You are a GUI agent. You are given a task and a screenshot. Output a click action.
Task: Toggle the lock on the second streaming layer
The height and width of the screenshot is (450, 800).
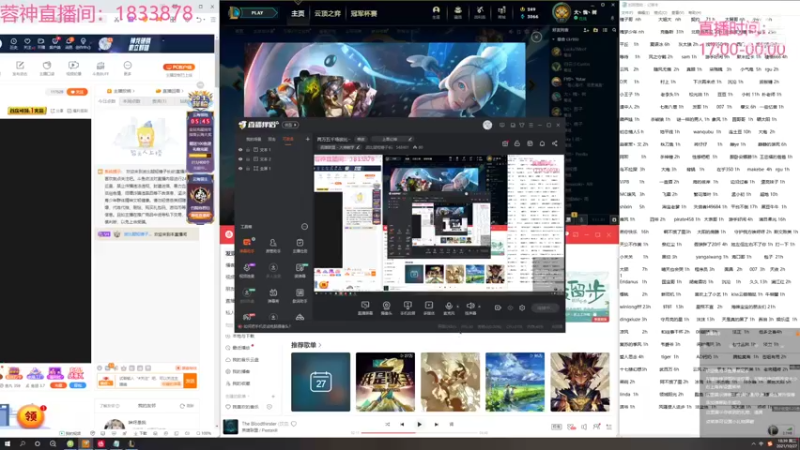tap(248, 159)
